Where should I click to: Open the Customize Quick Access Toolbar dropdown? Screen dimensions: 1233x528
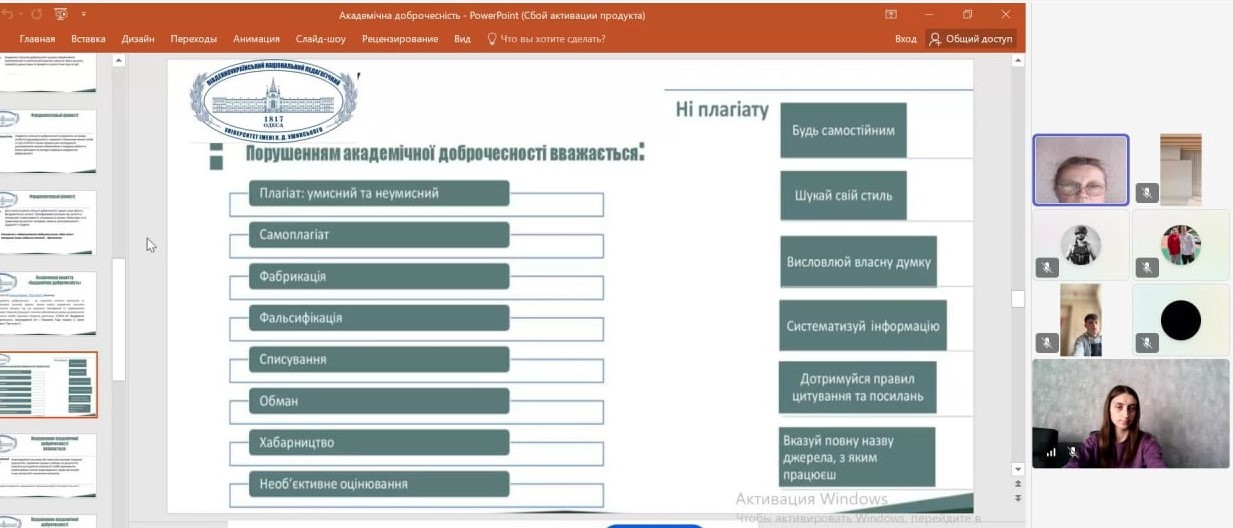pos(84,15)
